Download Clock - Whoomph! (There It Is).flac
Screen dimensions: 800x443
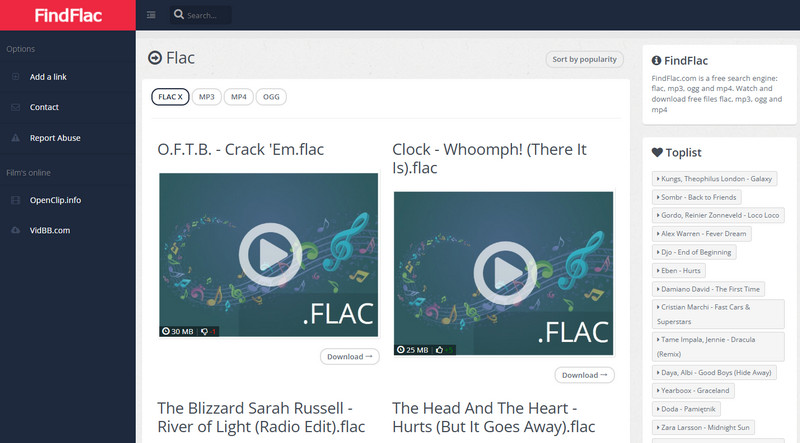[x=585, y=375]
